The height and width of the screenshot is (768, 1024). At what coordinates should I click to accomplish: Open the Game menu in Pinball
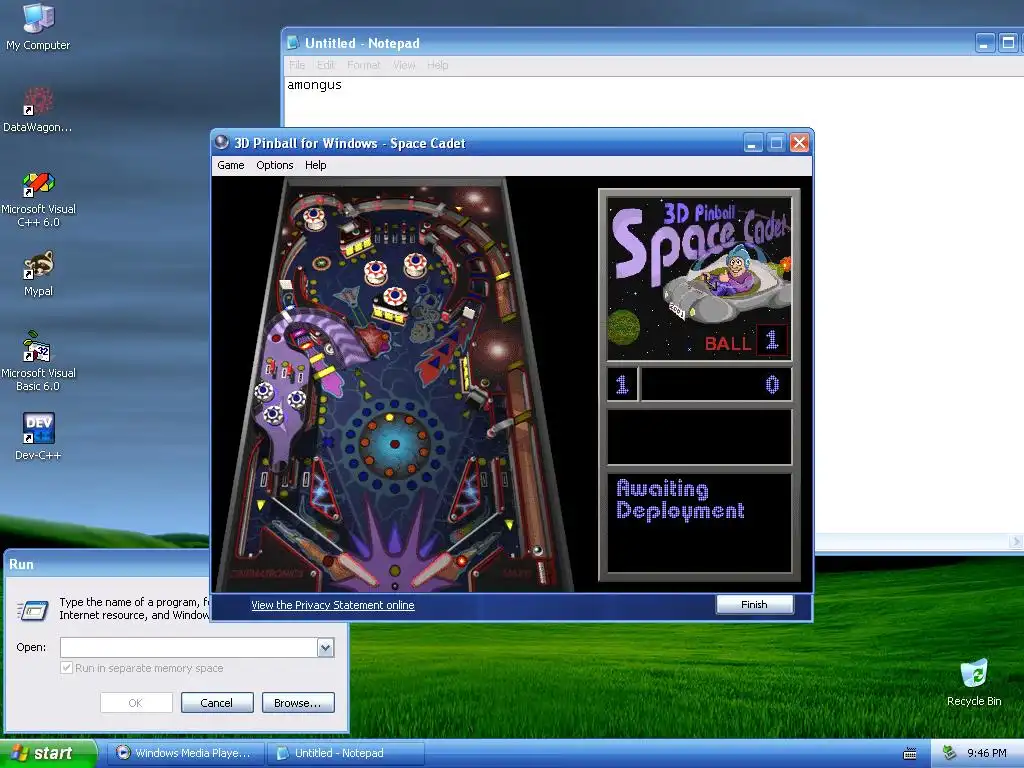(231, 165)
